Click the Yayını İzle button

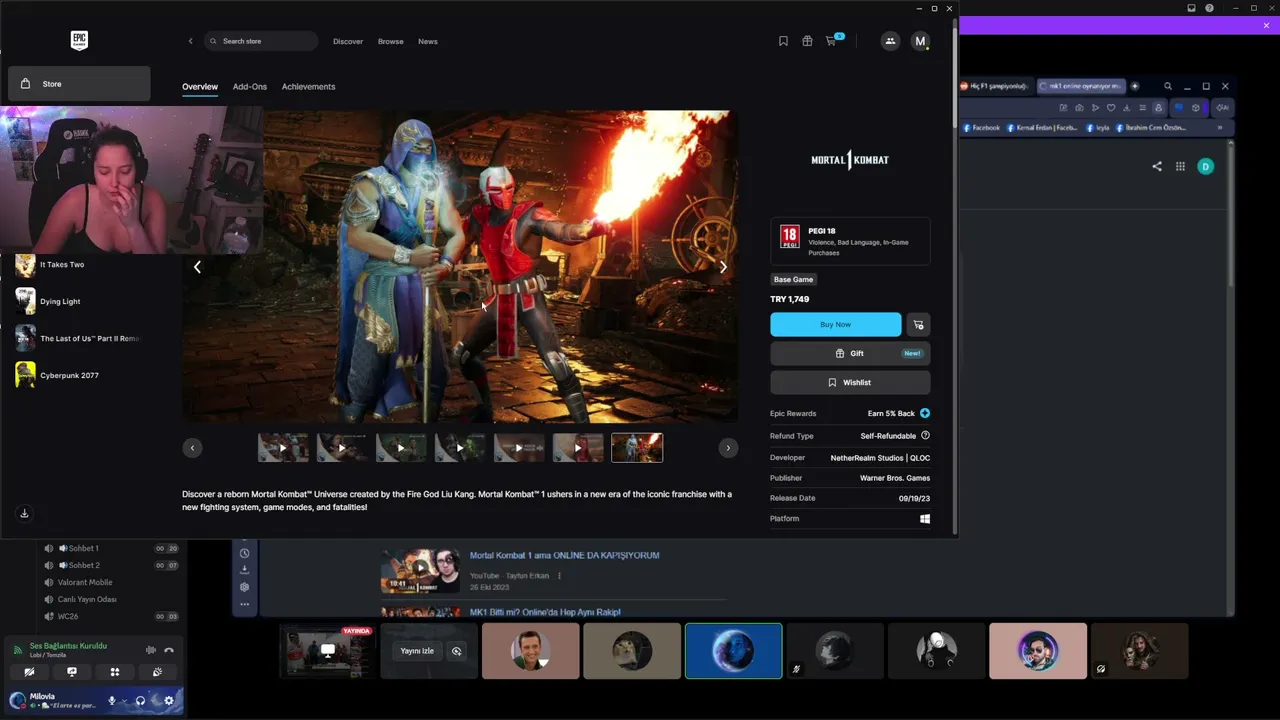click(x=417, y=651)
